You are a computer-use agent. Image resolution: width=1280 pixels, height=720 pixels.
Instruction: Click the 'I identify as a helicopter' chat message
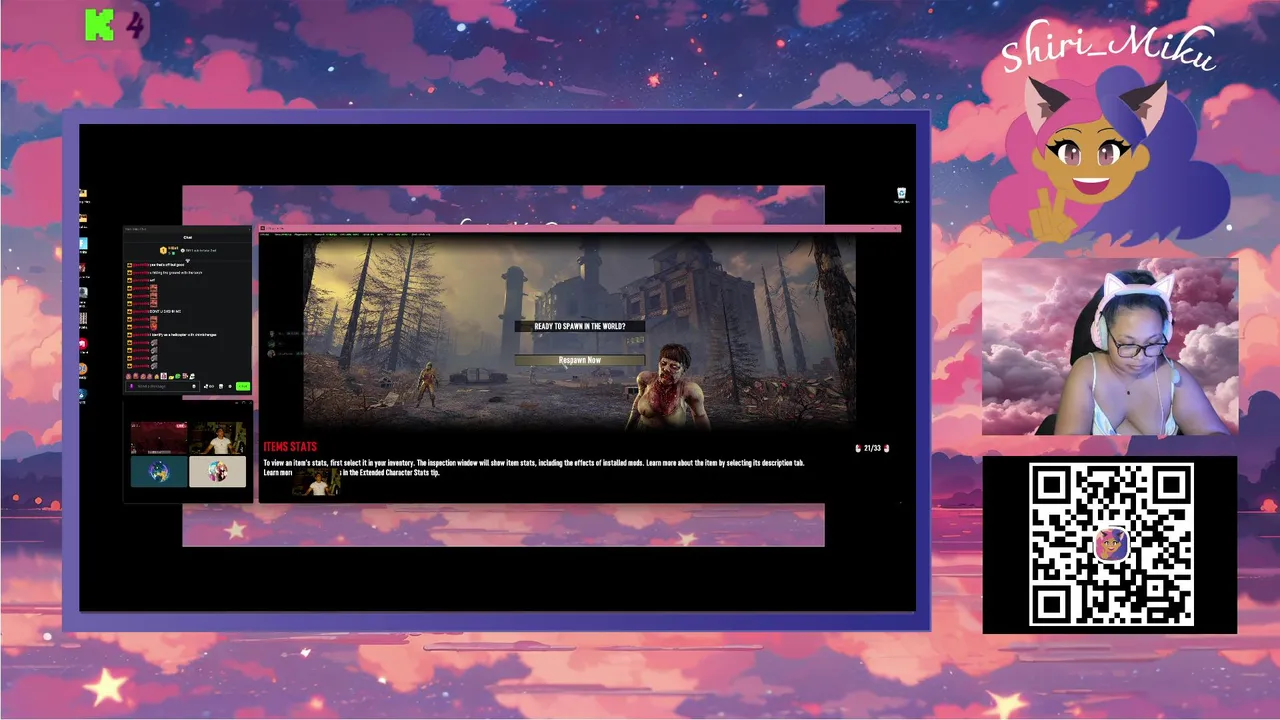tap(172, 335)
